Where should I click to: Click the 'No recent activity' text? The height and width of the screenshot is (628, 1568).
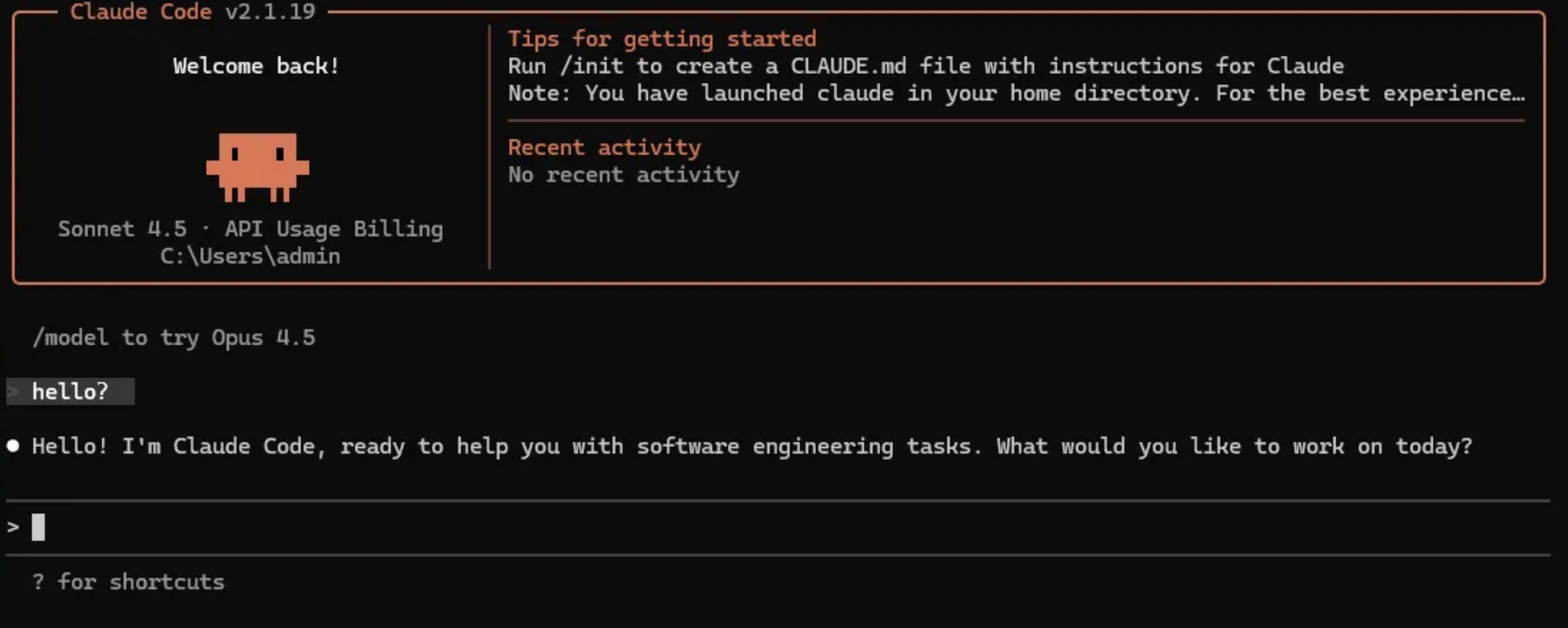point(623,174)
